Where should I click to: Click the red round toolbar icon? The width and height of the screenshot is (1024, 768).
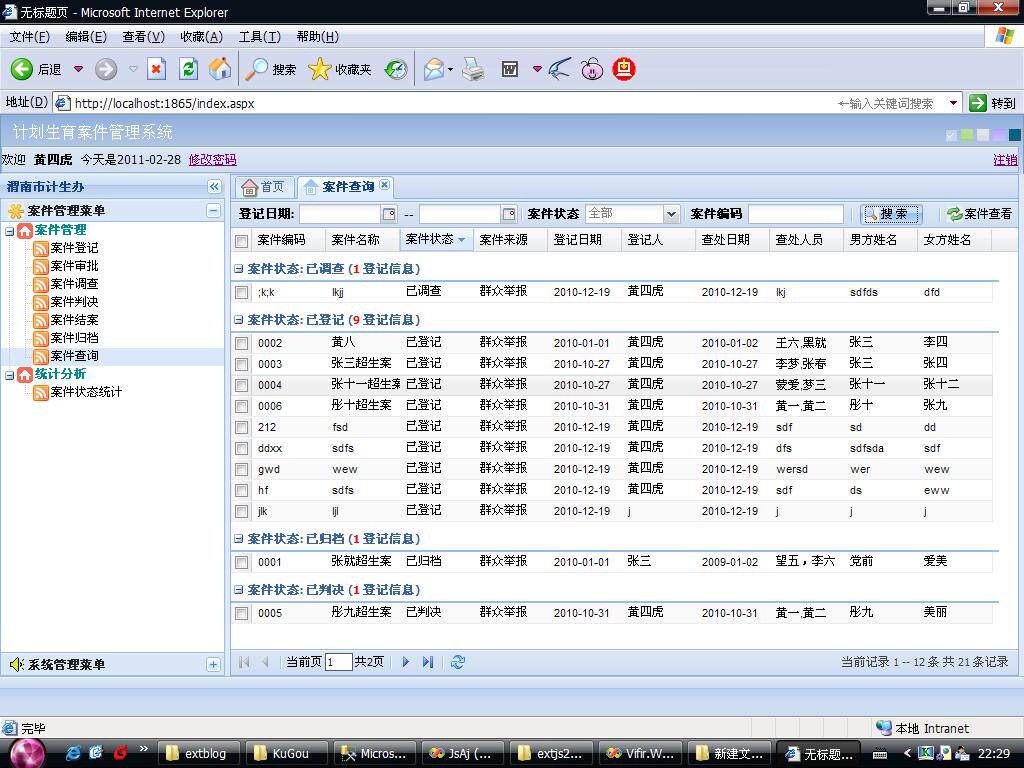coord(624,69)
